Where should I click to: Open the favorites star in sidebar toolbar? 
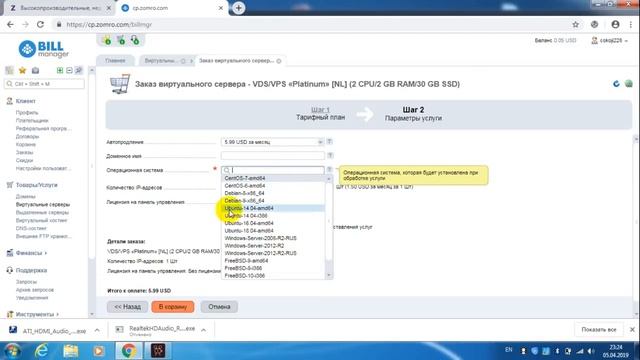pos(22,71)
